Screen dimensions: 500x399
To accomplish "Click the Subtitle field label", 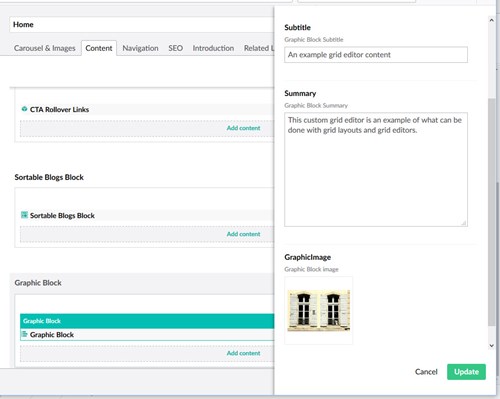I will point(297,27).
